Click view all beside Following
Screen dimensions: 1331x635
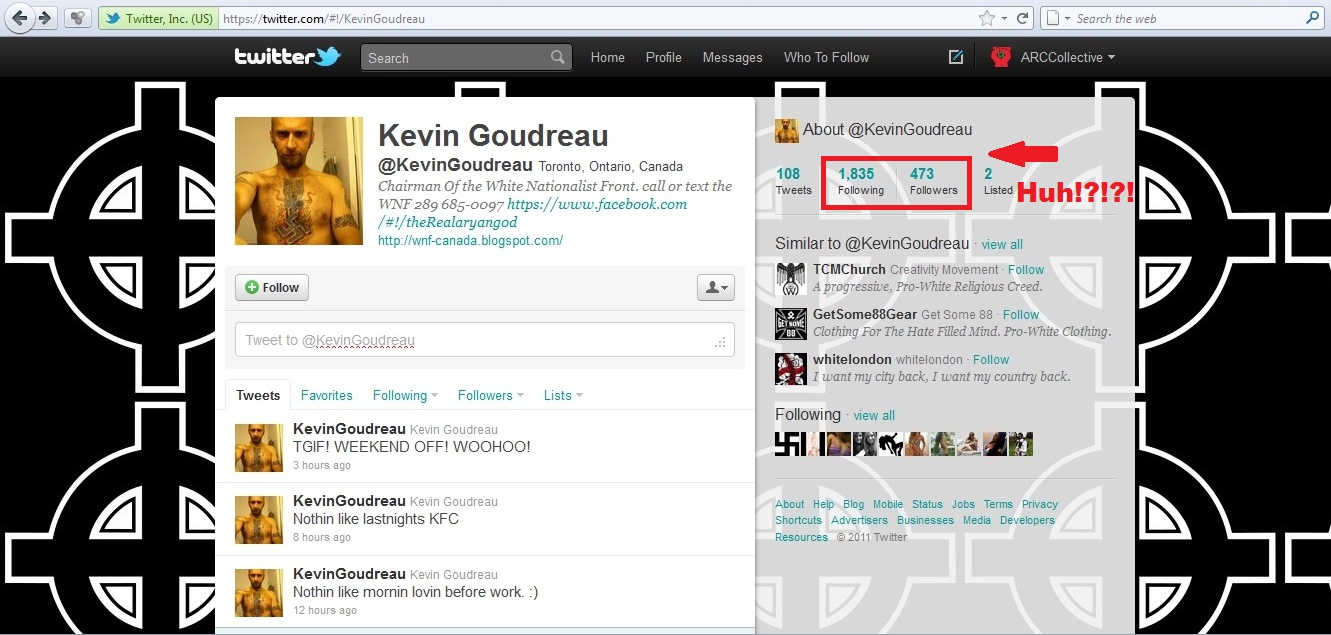point(874,416)
